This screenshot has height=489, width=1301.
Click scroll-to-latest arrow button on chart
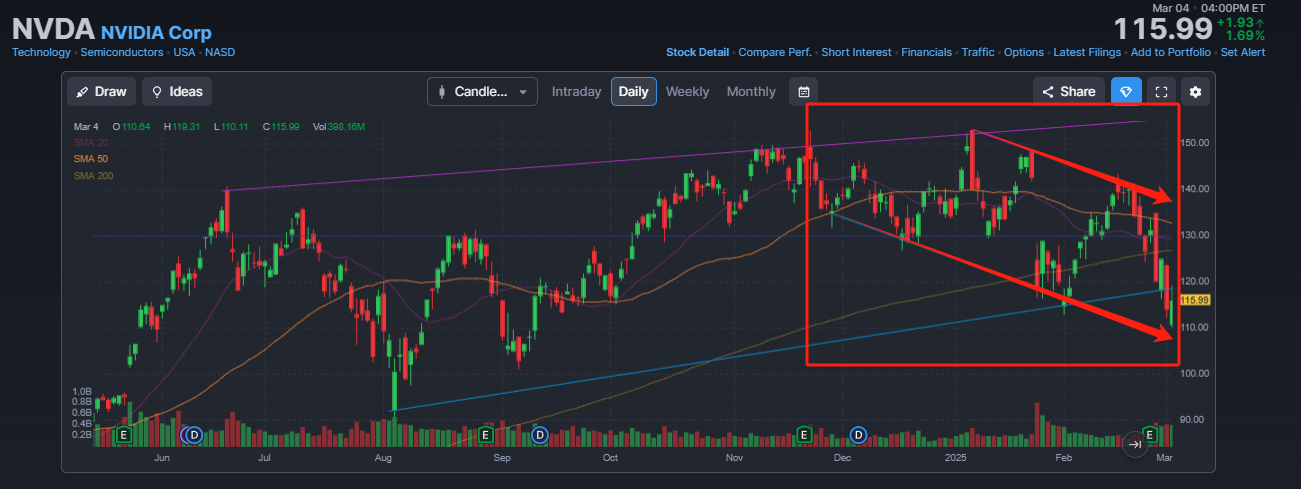[1135, 444]
